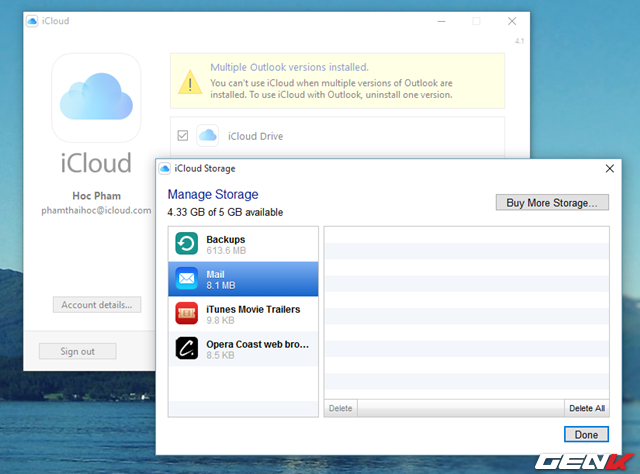Click the Opera Coast browser icon
The height and width of the screenshot is (474, 640).
187,348
